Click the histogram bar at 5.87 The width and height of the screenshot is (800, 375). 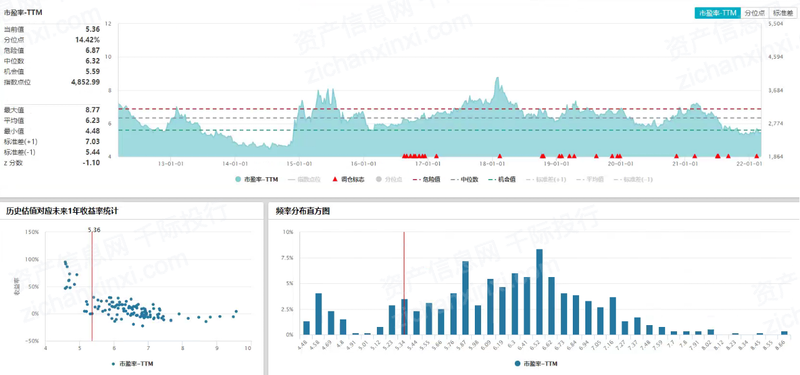point(465,298)
